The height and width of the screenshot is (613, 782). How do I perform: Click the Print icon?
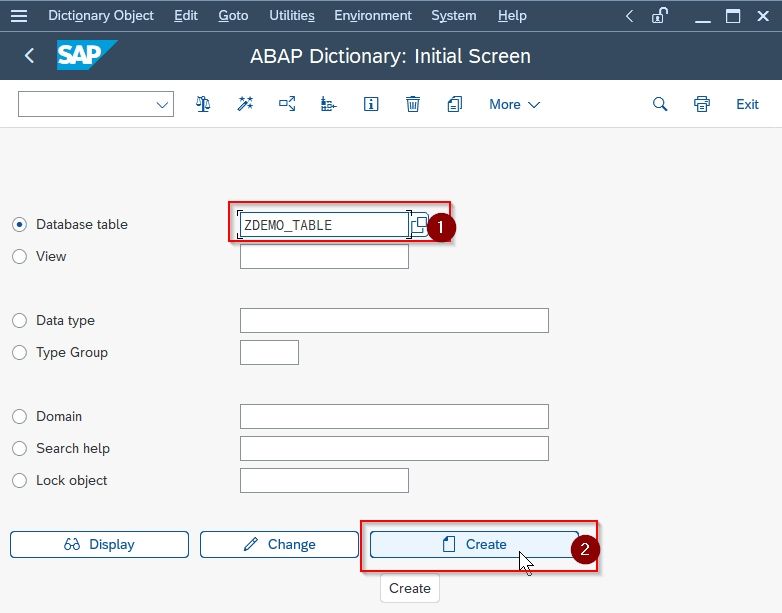pyautogui.click(x=702, y=104)
